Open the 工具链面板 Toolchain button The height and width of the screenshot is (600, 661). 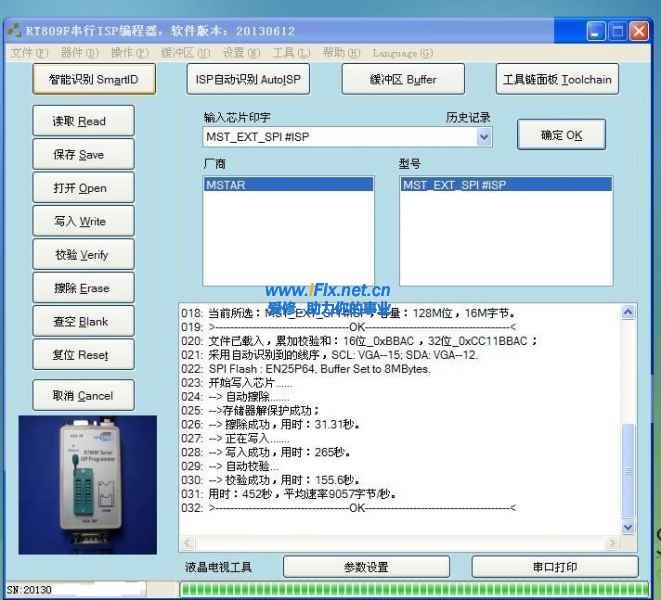tap(557, 79)
